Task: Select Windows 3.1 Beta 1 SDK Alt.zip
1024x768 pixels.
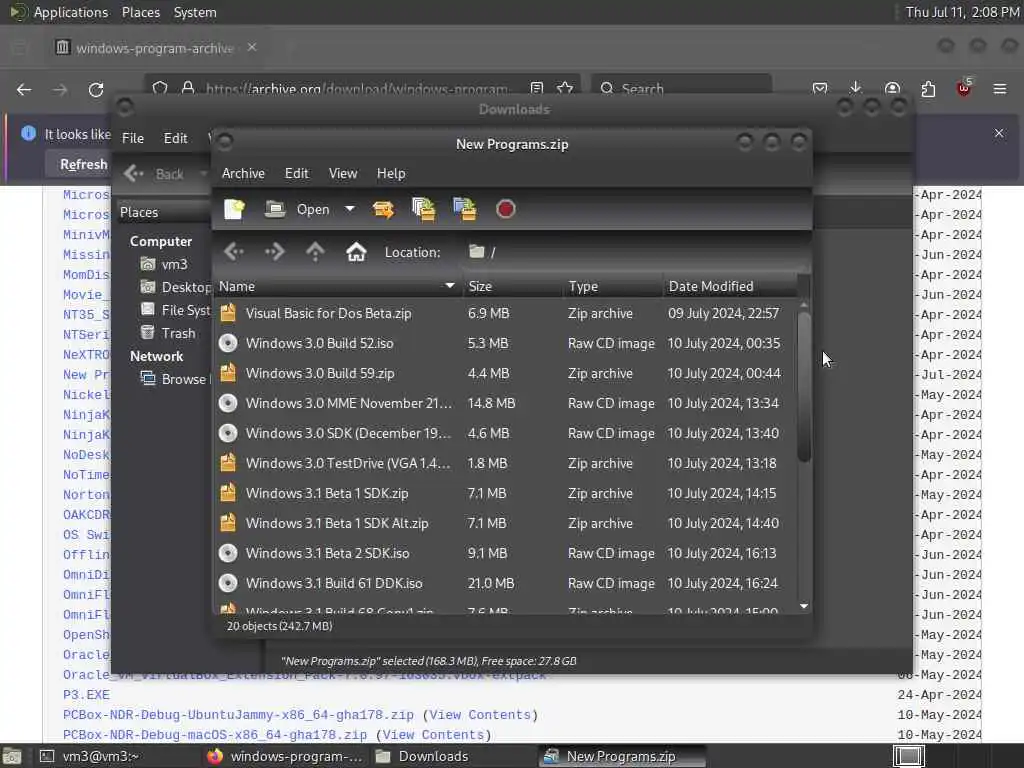Action: click(x=505, y=524)
